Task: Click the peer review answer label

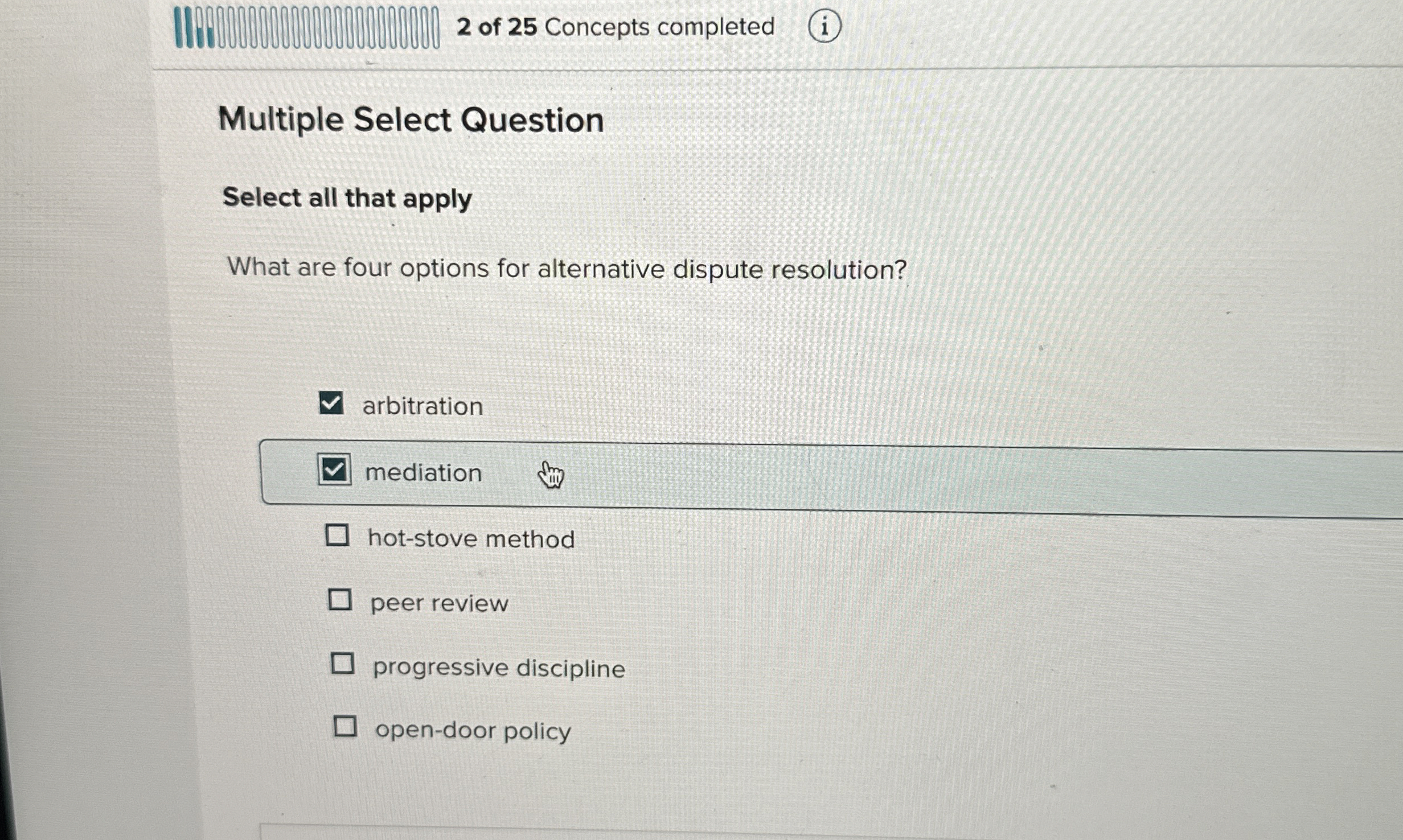Action: pyautogui.click(x=438, y=603)
